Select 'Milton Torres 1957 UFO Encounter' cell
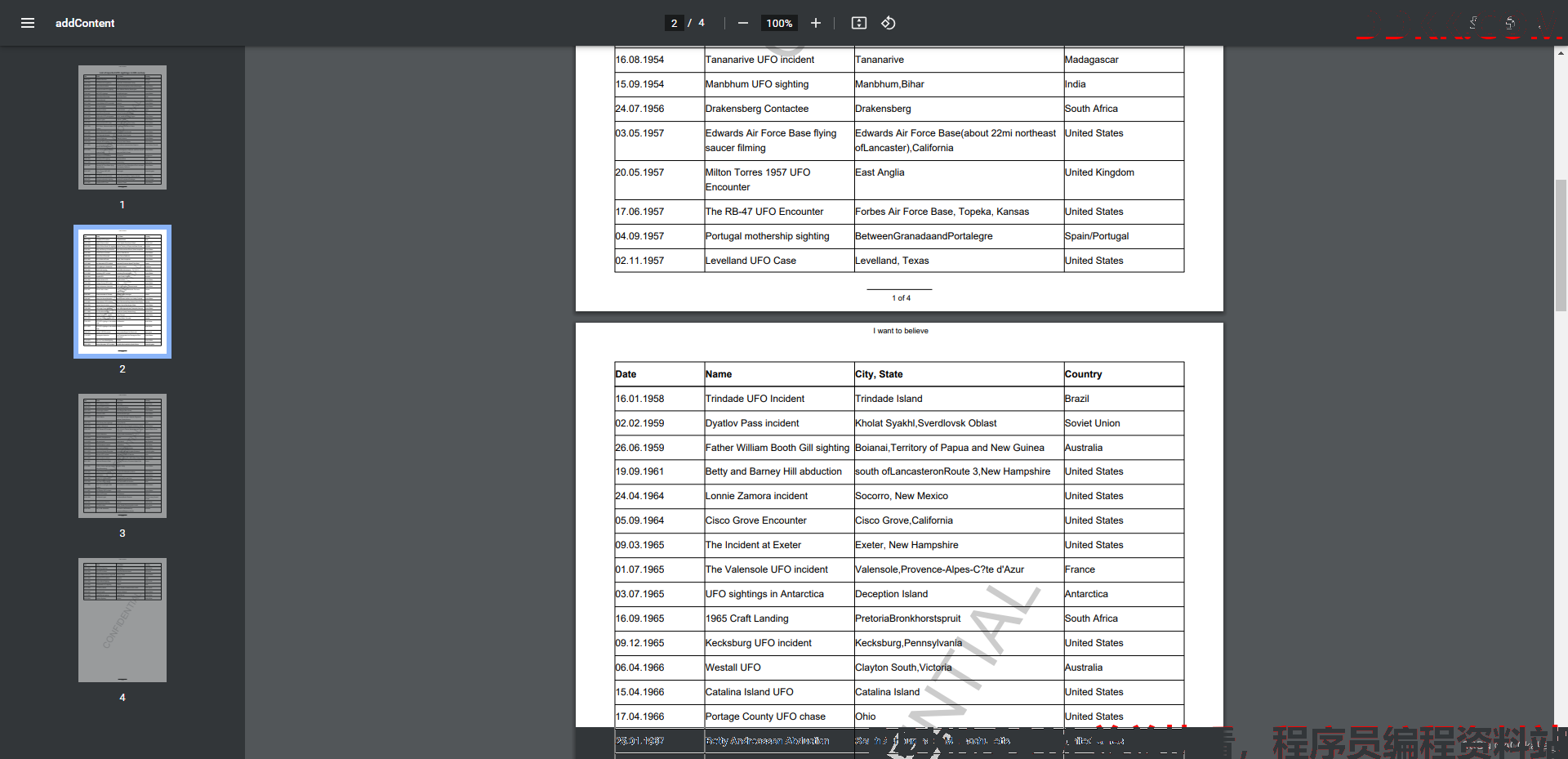Image resolution: width=1568 pixels, height=759 pixels. pos(779,180)
